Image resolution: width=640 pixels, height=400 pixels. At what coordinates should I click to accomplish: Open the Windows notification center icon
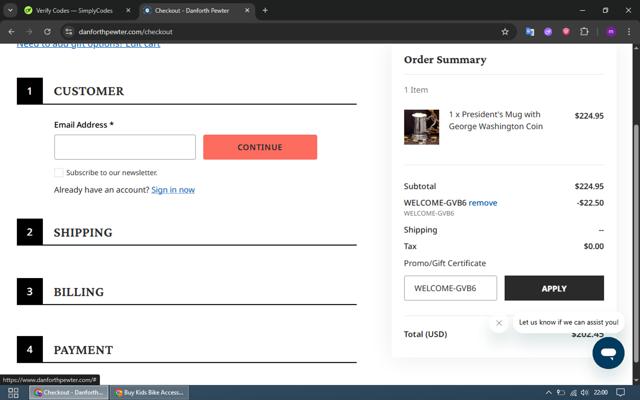(620, 393)
